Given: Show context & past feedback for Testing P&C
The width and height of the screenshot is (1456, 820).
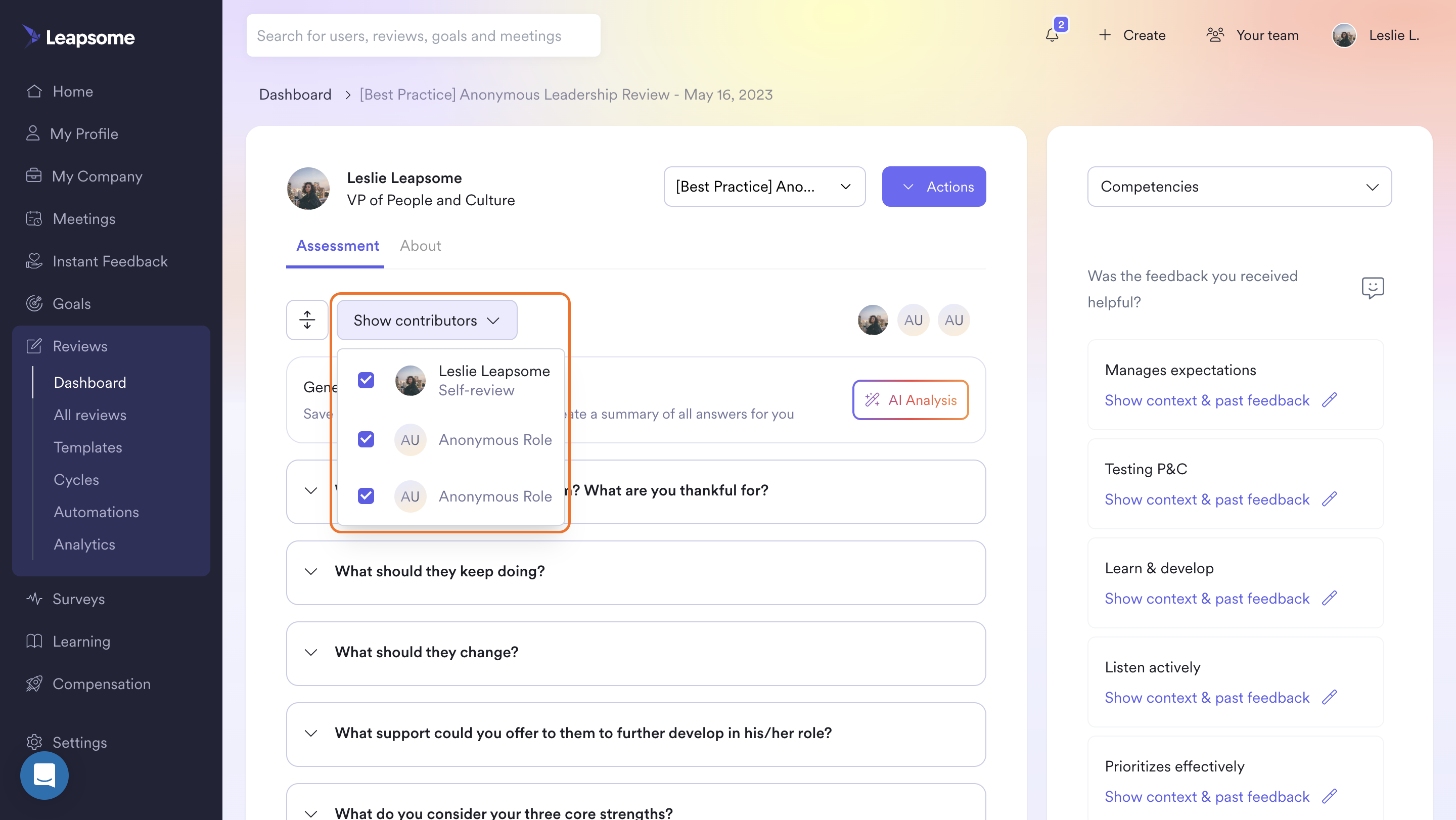Looking at the screenshot, I should (1207, 498).
